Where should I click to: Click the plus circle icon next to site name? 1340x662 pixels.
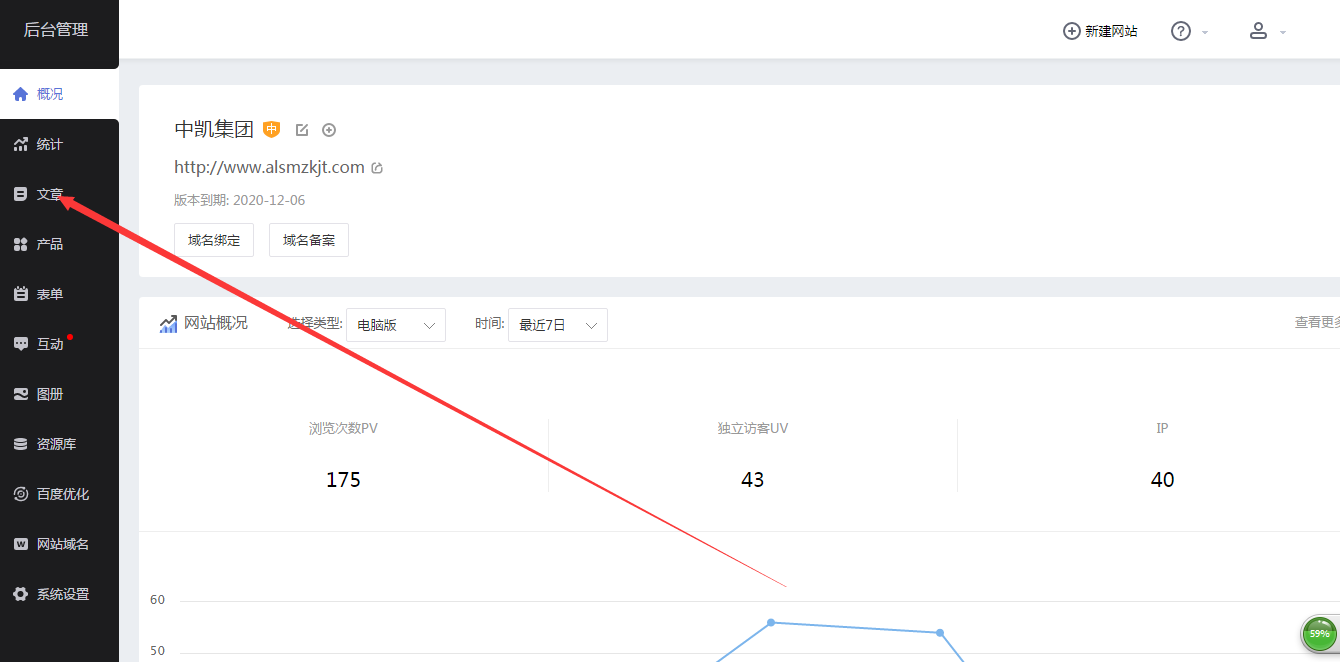point(329,130)
